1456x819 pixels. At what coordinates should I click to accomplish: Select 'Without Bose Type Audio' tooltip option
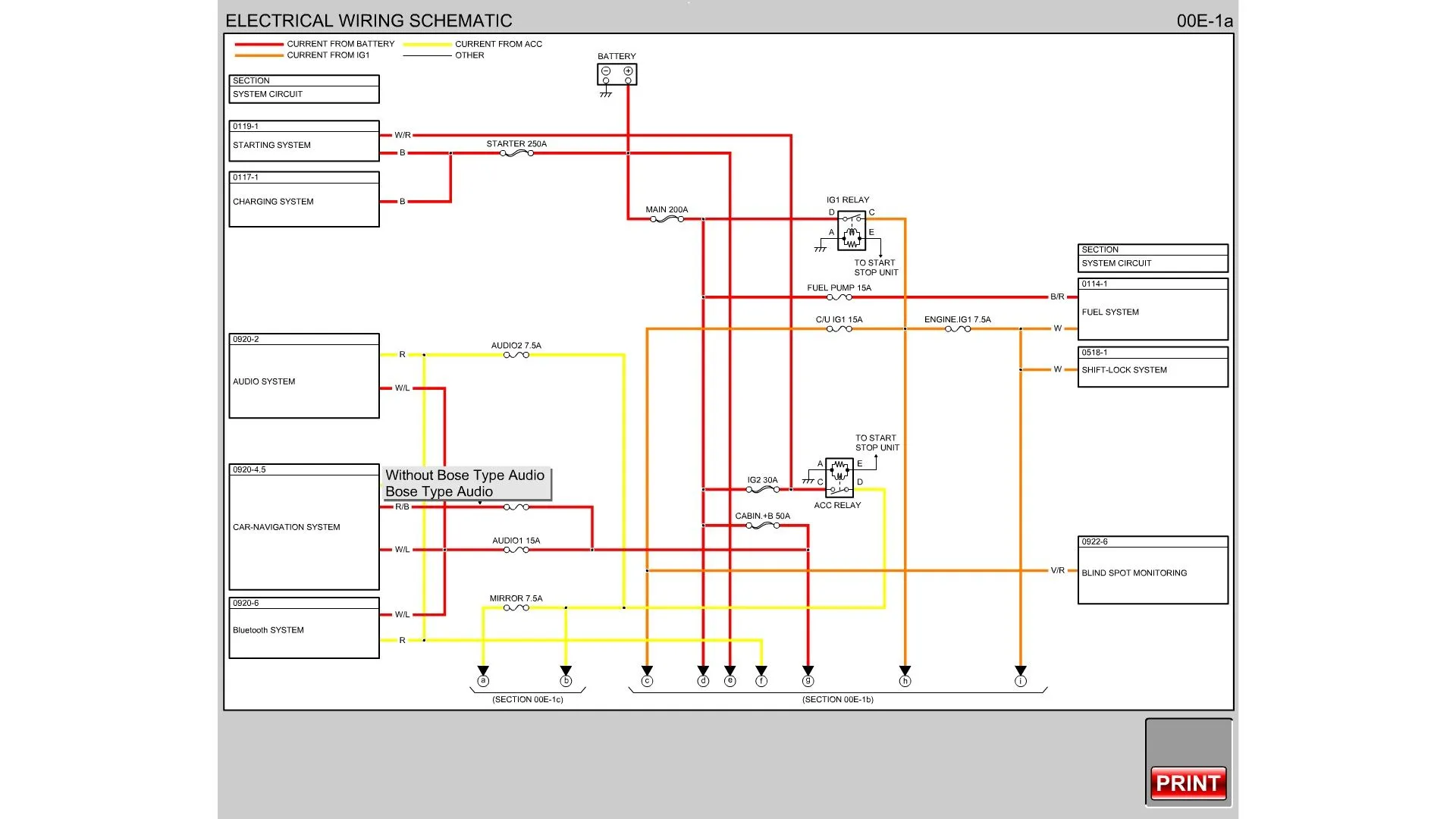pyautogui.click(x=465, y=475)
